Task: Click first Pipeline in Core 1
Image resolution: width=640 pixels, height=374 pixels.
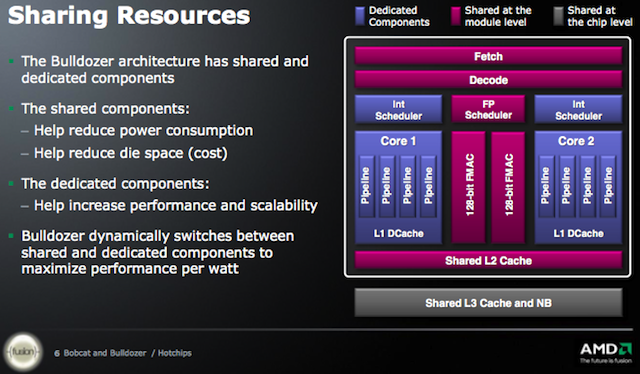Action: tap(366, 186)
